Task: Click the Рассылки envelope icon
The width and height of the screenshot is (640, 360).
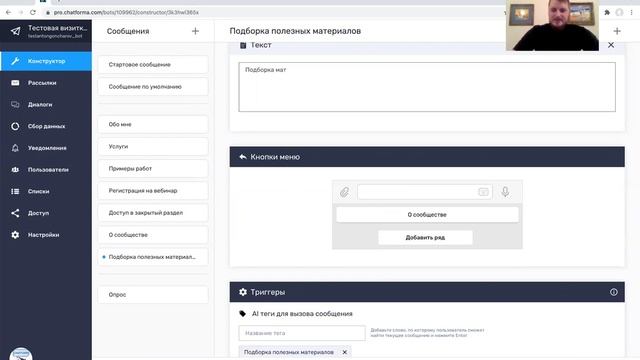Action: click(15, 83)
